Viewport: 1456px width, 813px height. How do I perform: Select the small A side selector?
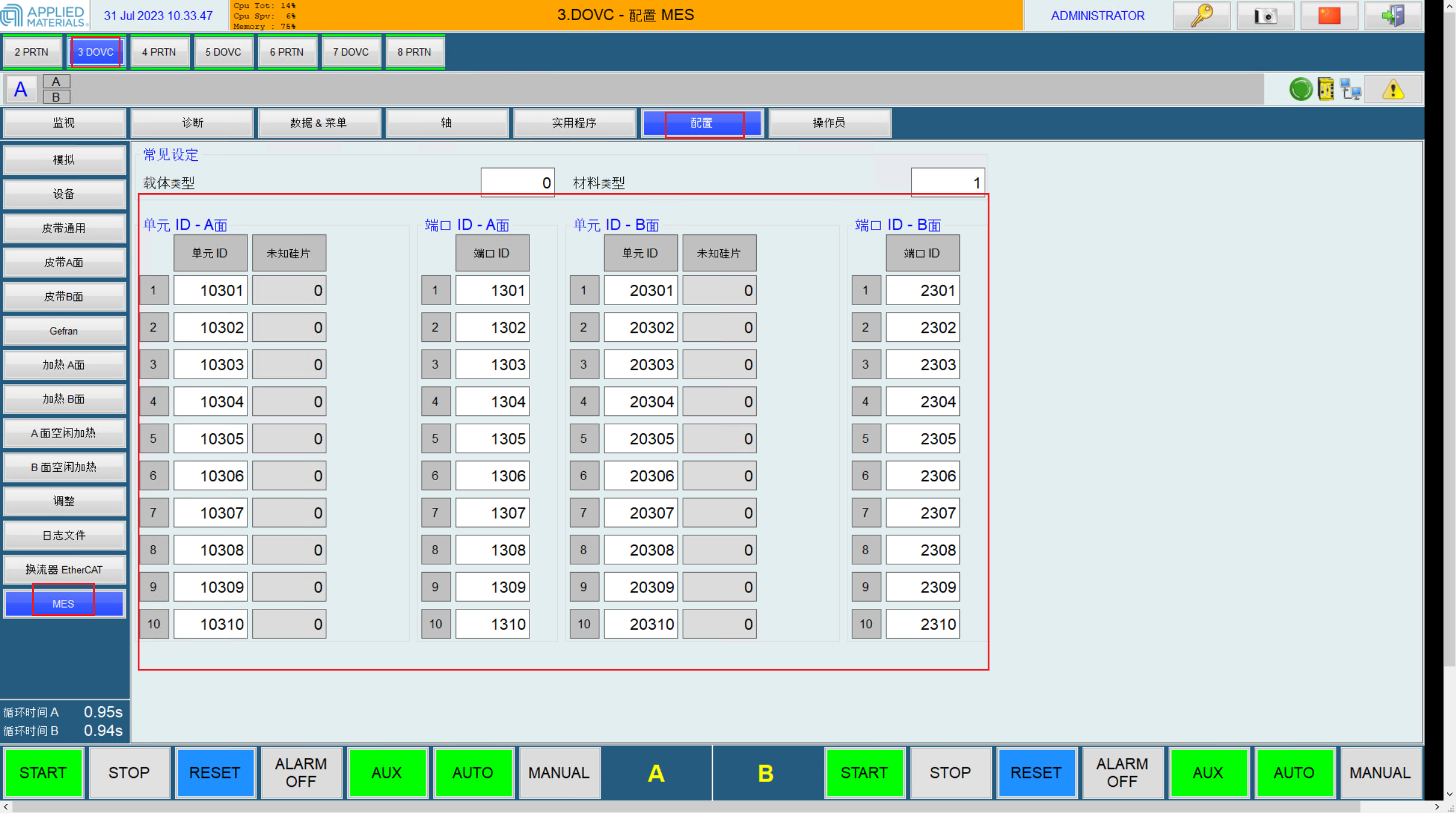(x=56, y=82)
